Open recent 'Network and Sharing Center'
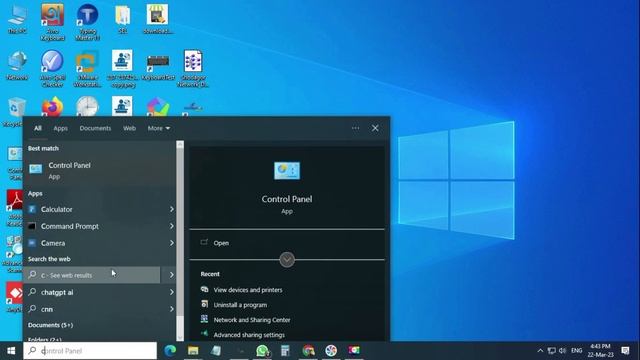 click(252, 320)
